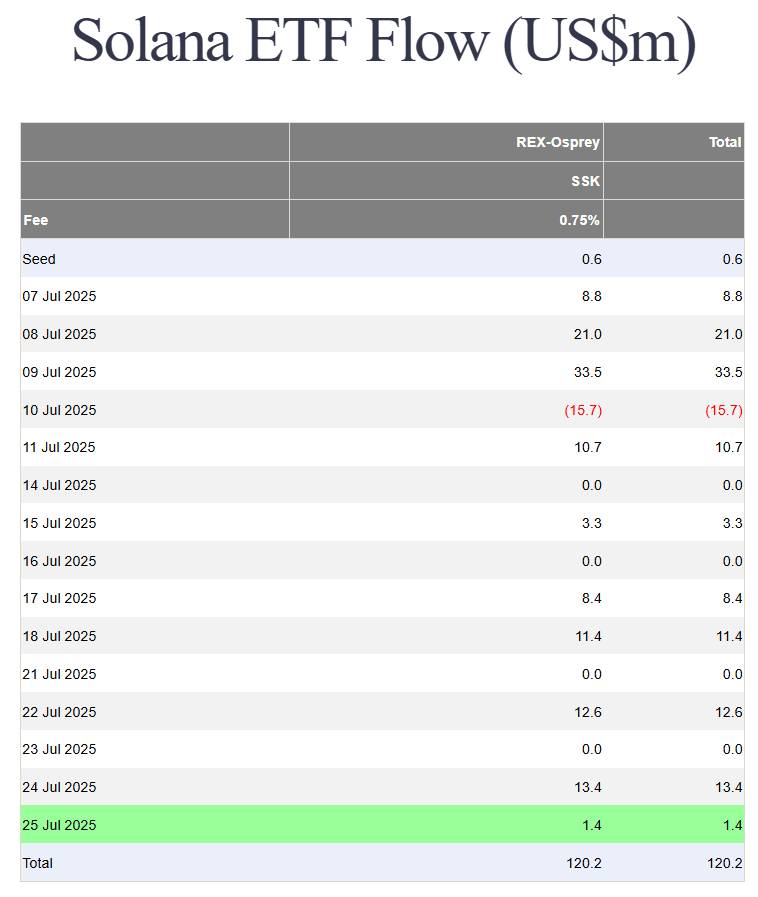758x897 pixels.
Task: Click the 13.4 total on 24 Jul
Action: pos(729,787)
